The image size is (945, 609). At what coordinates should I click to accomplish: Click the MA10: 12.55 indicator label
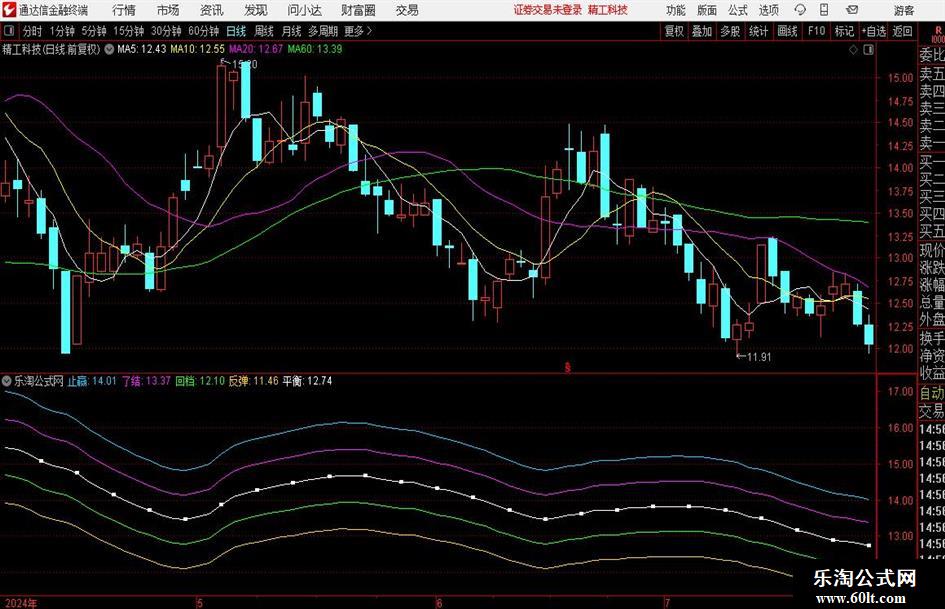[x=198, y=49]
